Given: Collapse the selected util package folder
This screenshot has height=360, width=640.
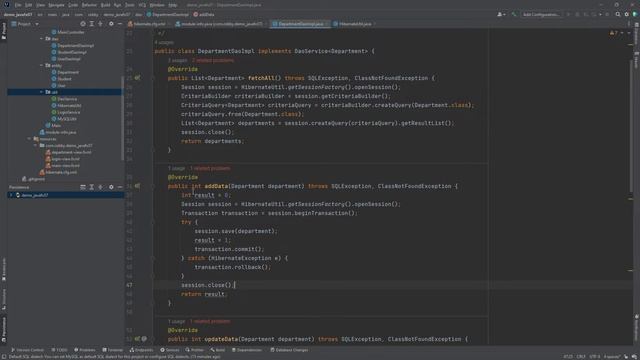Looking at the screenshot, I should click(42, 92).
